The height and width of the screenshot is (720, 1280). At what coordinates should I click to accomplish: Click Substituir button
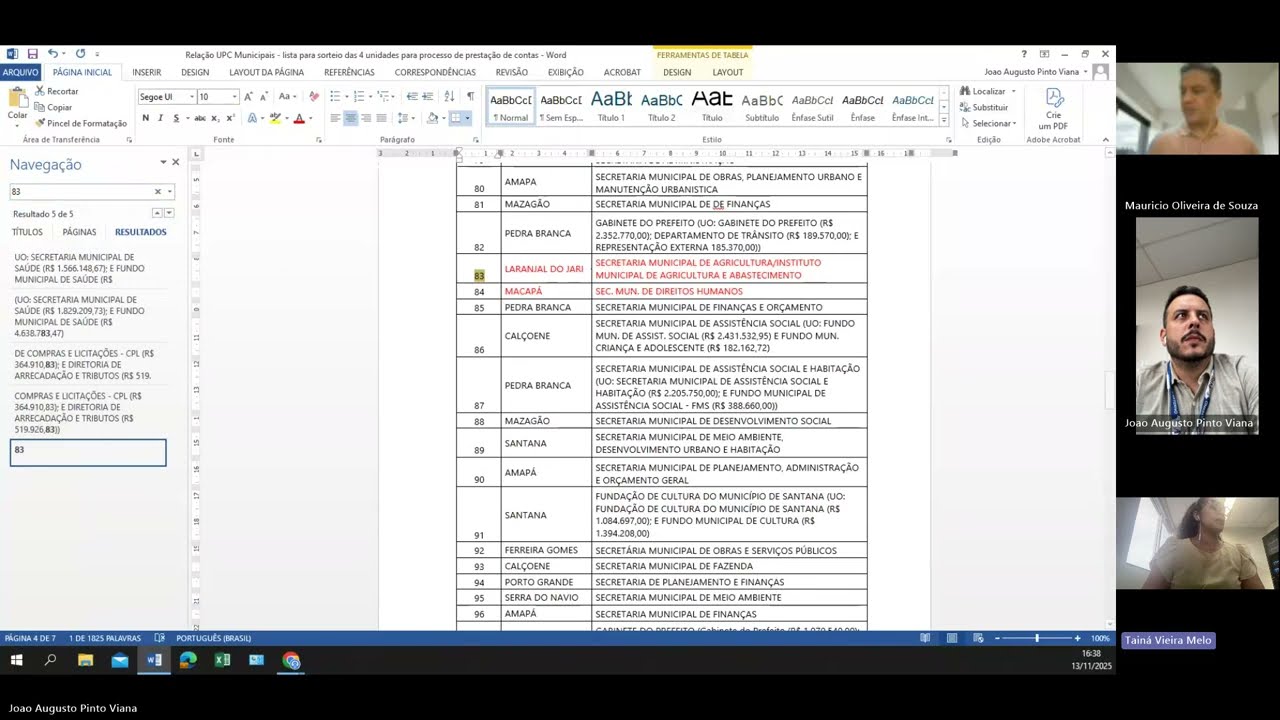983,107
